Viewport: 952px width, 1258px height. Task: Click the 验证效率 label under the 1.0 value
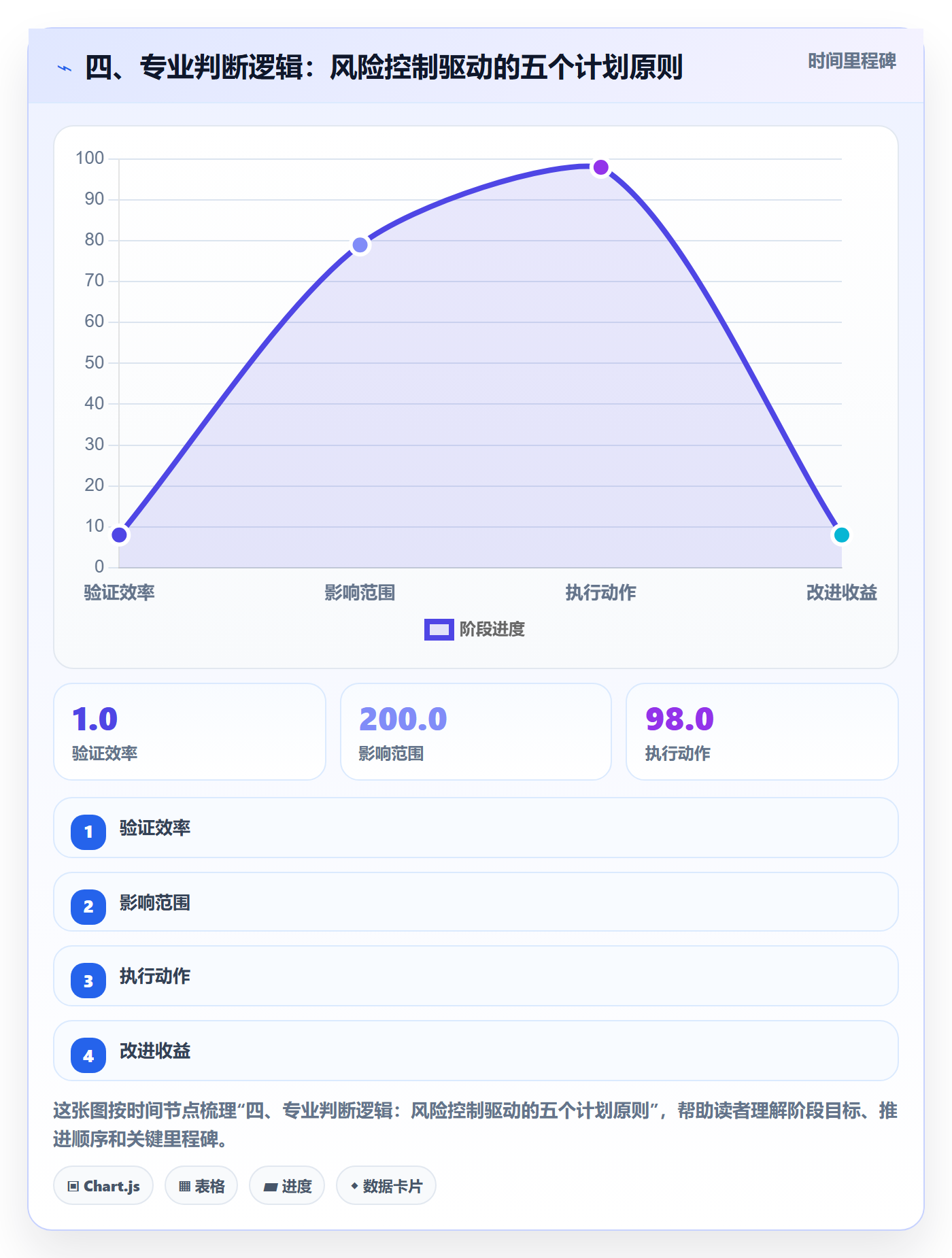105,753
